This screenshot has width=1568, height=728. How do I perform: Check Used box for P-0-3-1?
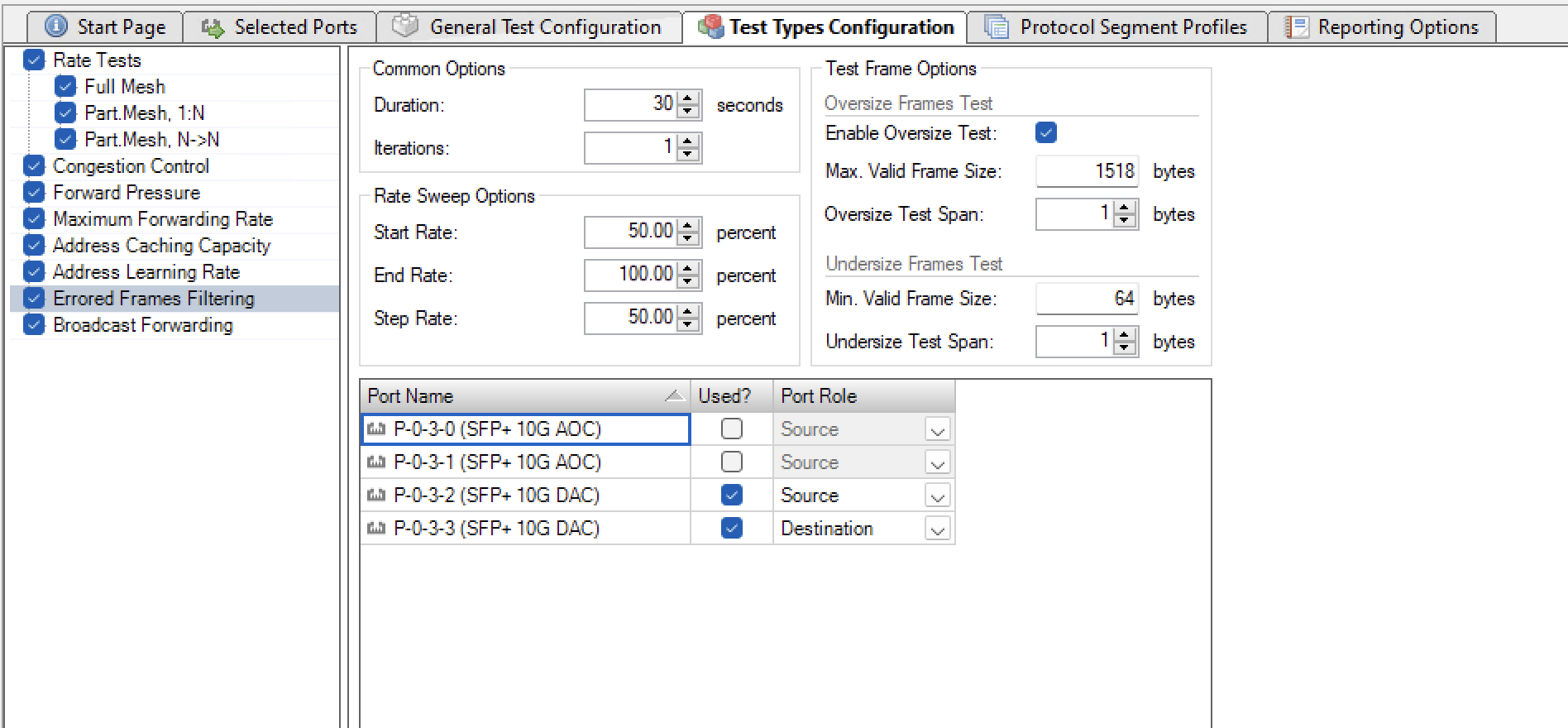(732, 462)
